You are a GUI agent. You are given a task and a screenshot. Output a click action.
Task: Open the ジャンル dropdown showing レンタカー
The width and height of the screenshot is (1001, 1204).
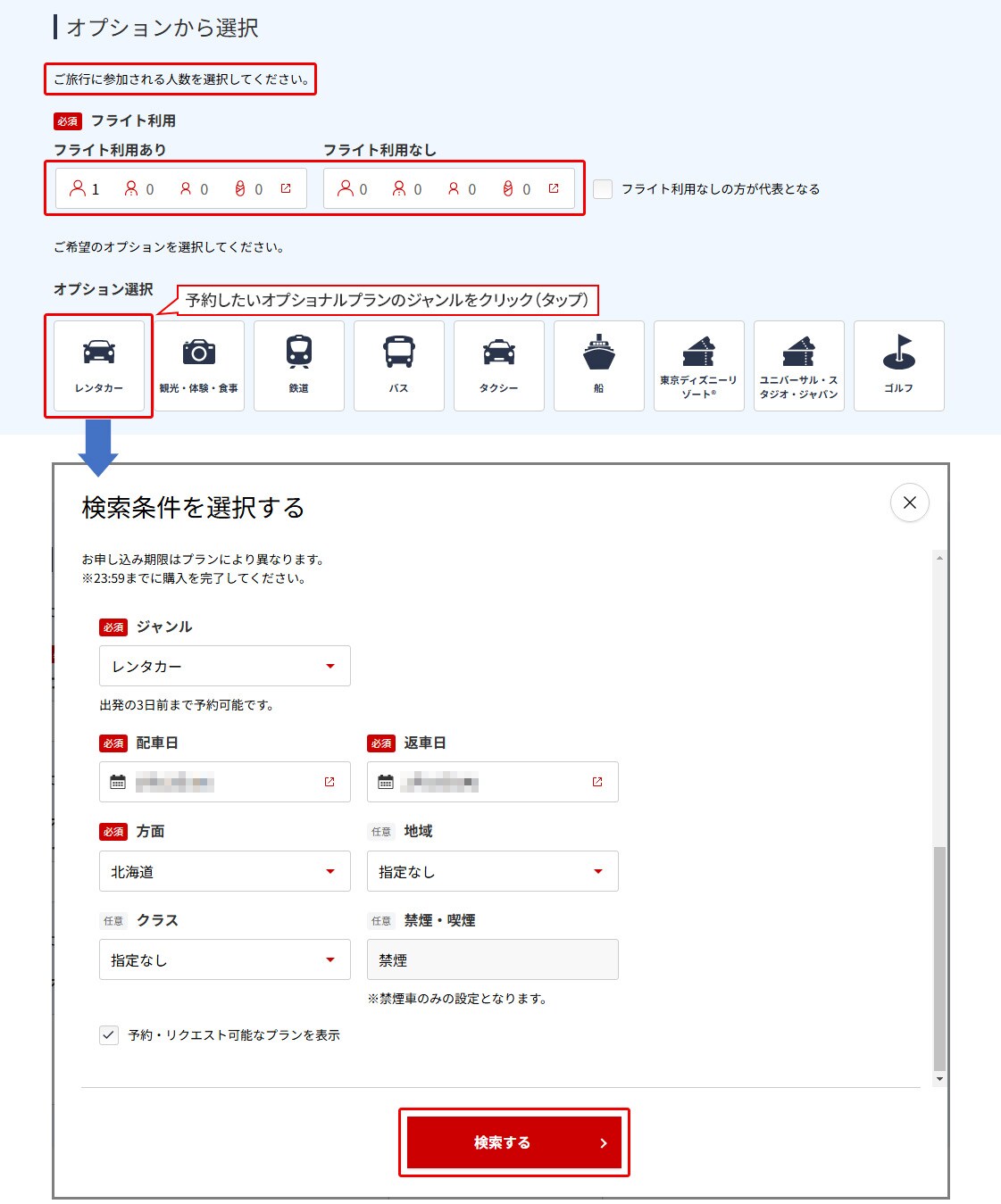[x=224, y=666]
